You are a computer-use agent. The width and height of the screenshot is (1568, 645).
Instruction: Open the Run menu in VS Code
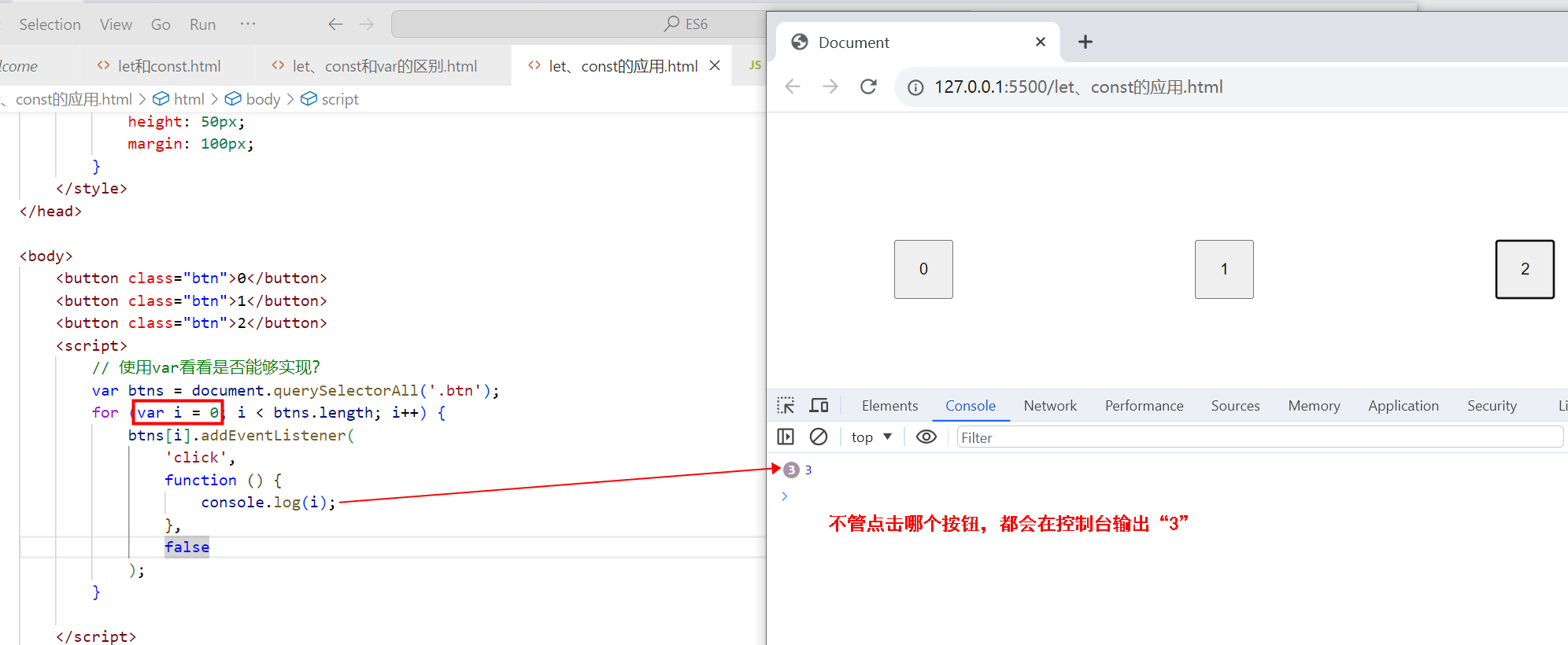[202, 24]
